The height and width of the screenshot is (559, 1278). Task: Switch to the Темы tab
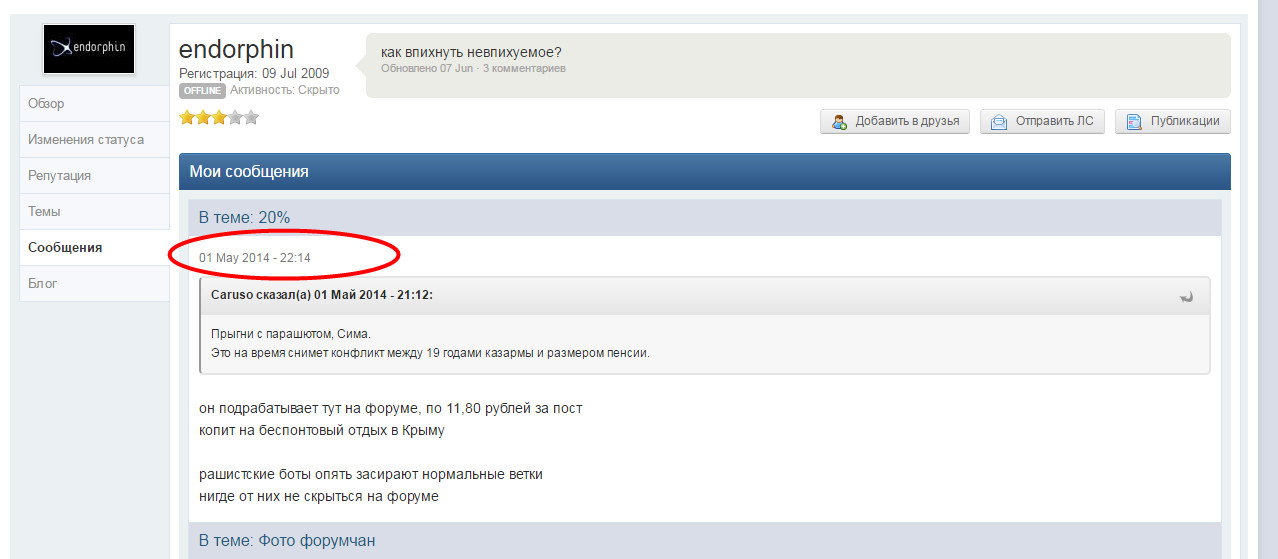(94, 212)
